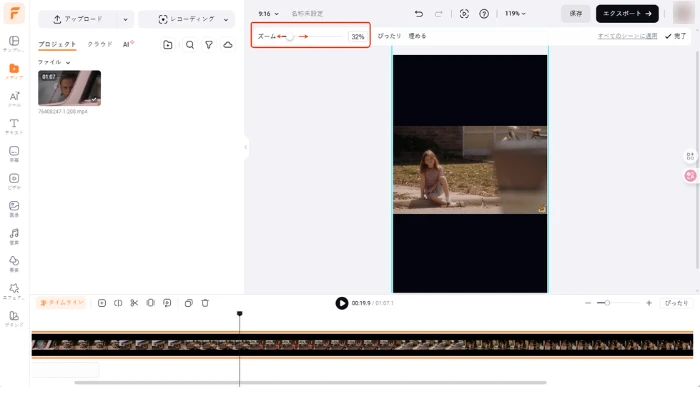The image size is (700, 400).
Task: Switch to the クラウド tab
Action: [x=100, y=45]
